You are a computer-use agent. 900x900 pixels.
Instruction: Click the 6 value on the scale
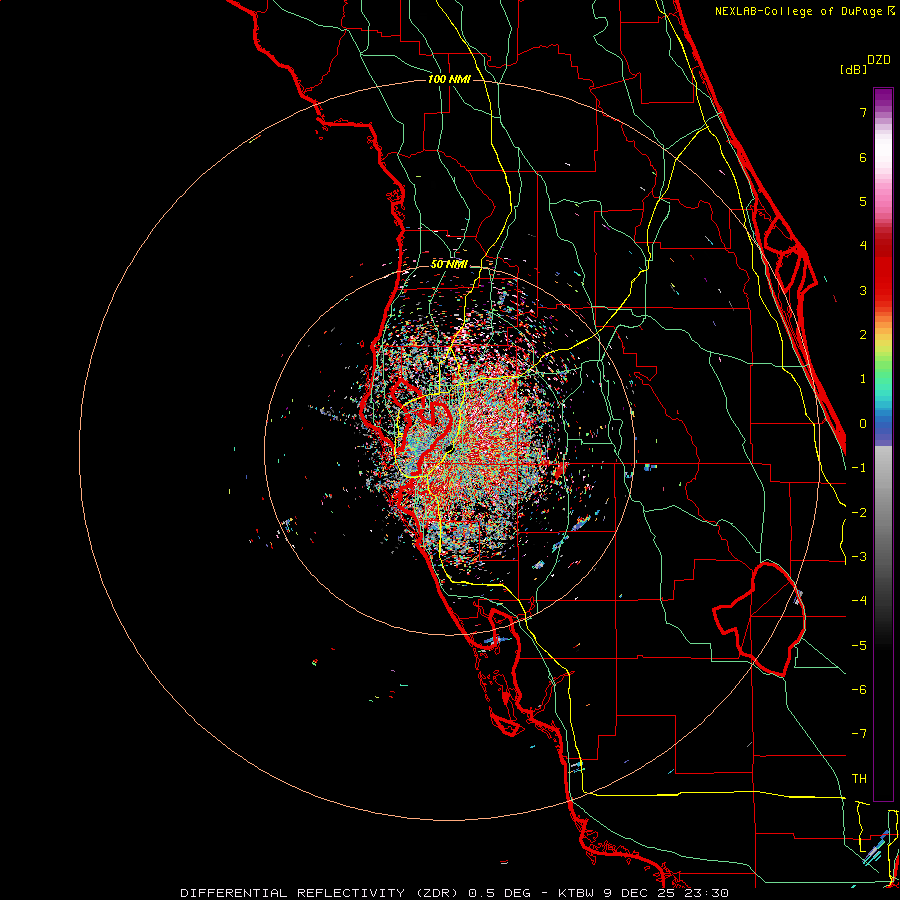click(863, 157)
